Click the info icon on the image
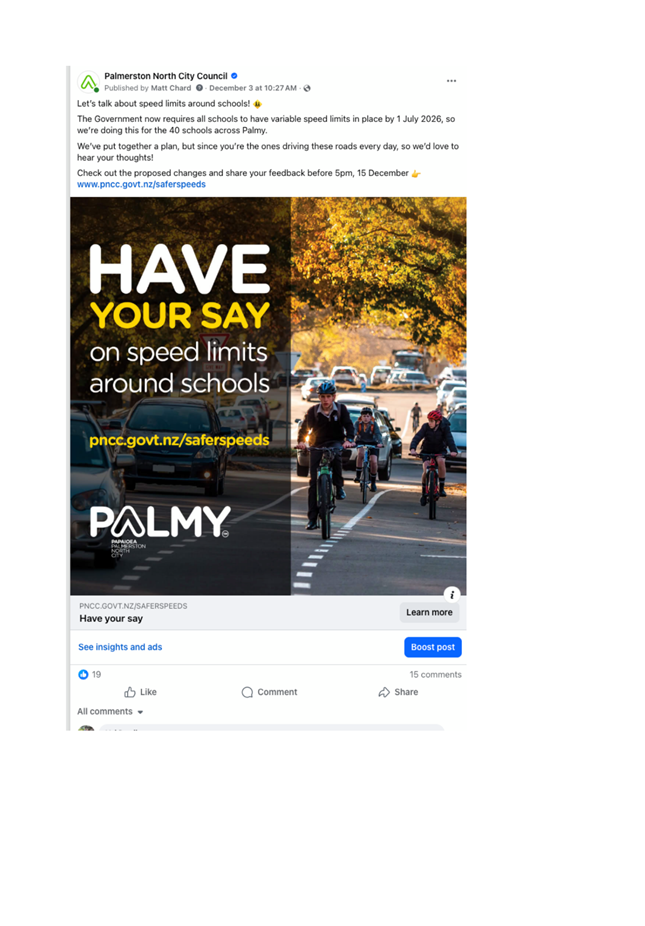The image size is (645, 926). (x=452, y=594)
